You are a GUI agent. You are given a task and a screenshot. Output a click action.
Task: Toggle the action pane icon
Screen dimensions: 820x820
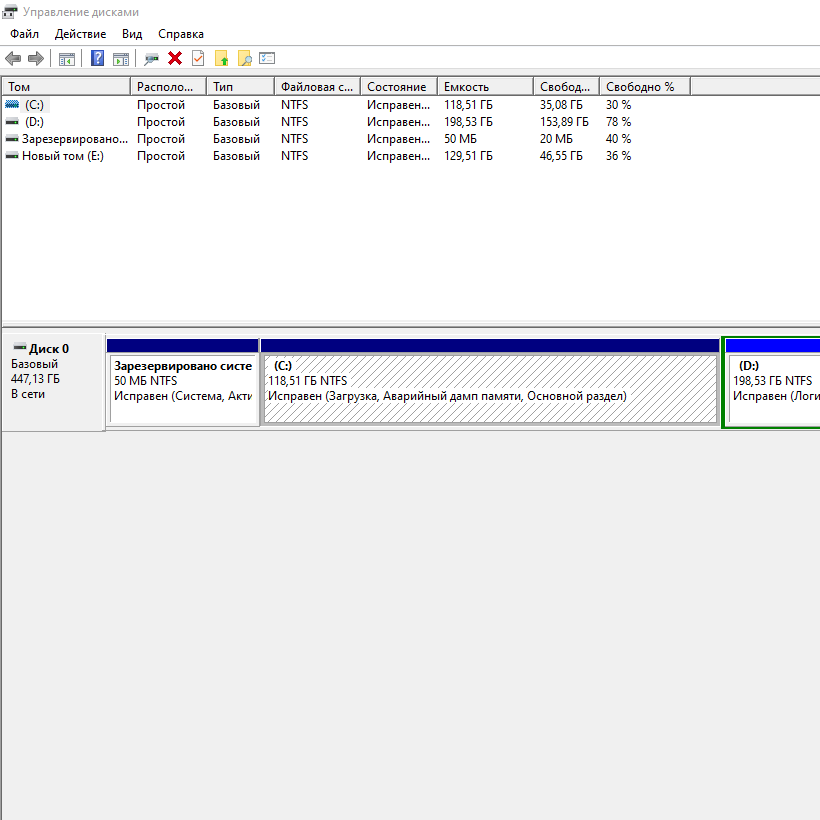pyautogui.click(x=121, y=59)
